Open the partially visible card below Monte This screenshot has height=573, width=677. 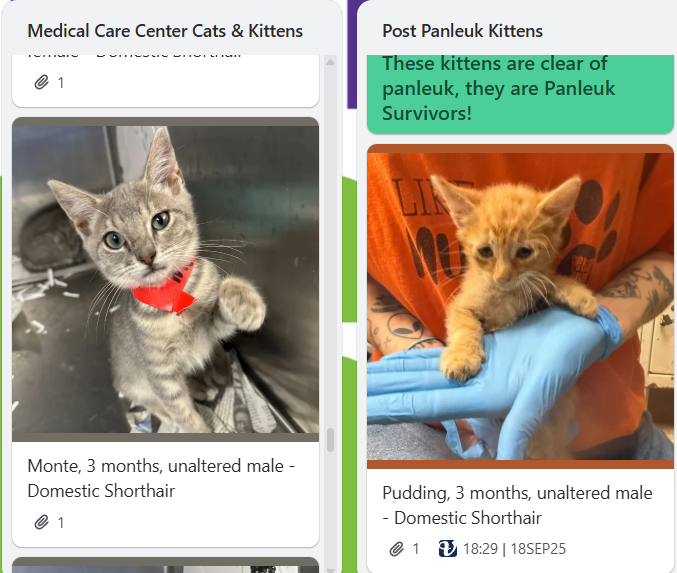click(x=165, y=565)
